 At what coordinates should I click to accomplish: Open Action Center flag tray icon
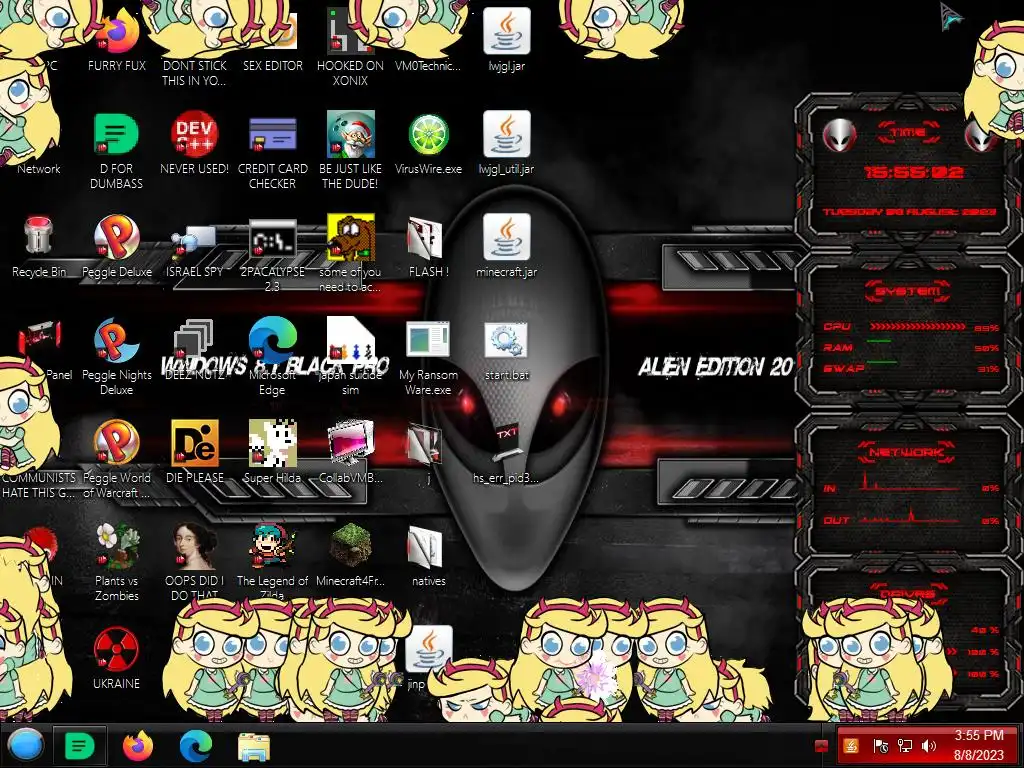click(880, 745)
